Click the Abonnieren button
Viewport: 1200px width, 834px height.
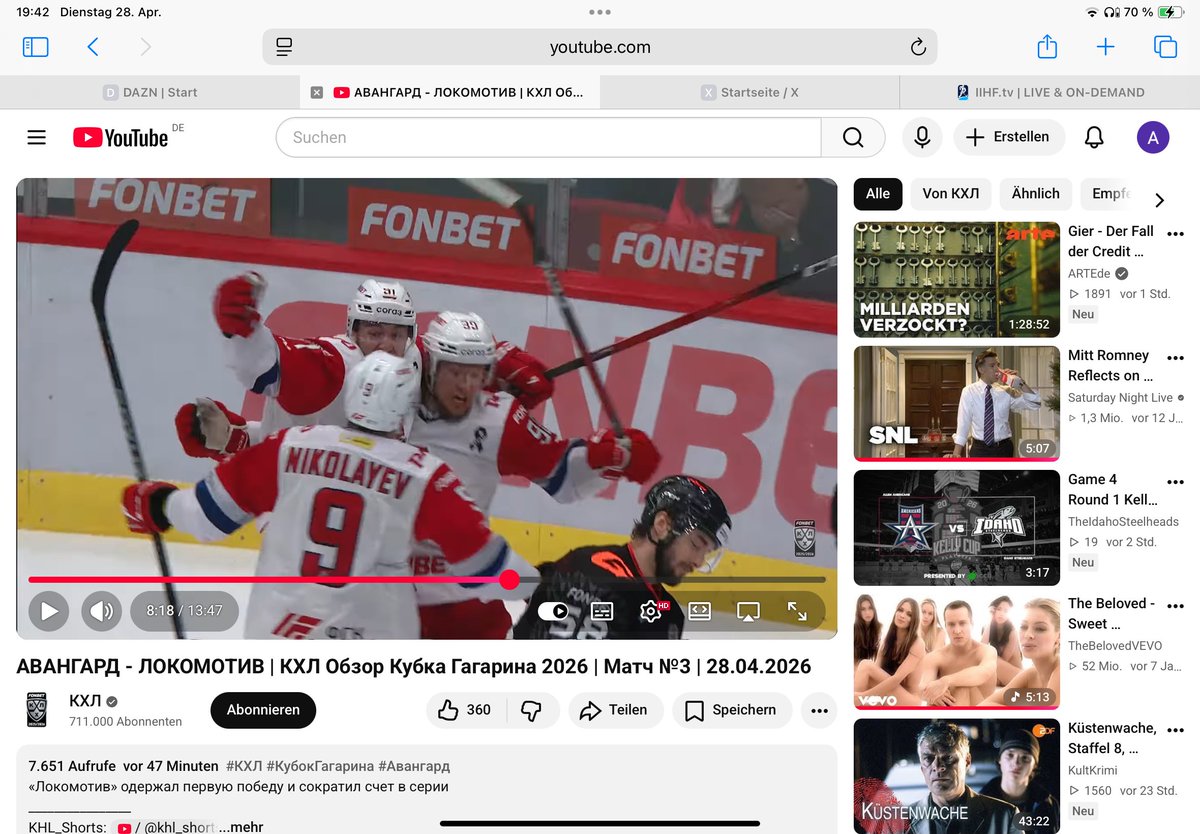[262, 710]
